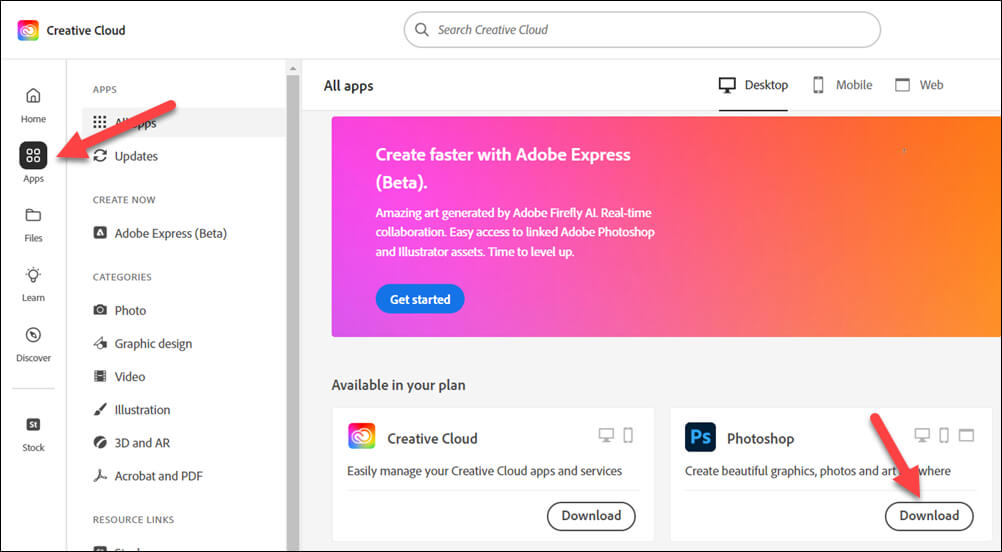This screenshot has width=1002, height=552.
Task: Switch to the Mobile tab
Action: (x=841, y=85)
